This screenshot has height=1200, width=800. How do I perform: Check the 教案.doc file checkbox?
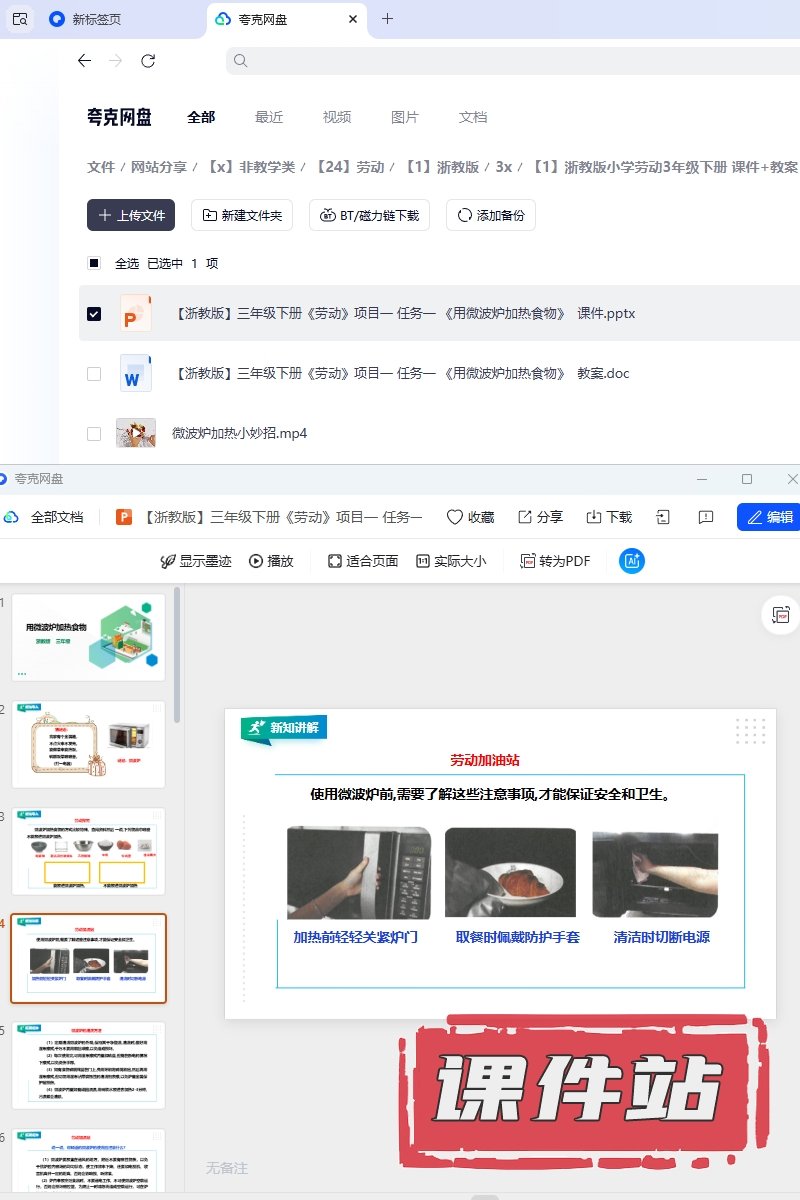[94, 374]
